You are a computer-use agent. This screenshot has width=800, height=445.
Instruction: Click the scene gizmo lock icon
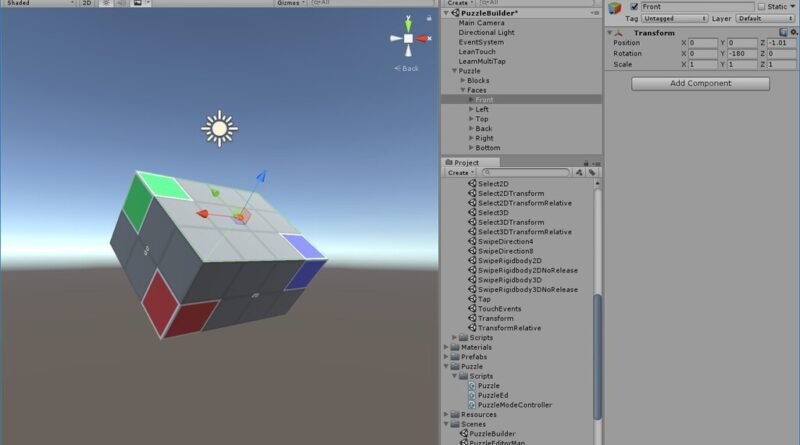coord(429,18)
